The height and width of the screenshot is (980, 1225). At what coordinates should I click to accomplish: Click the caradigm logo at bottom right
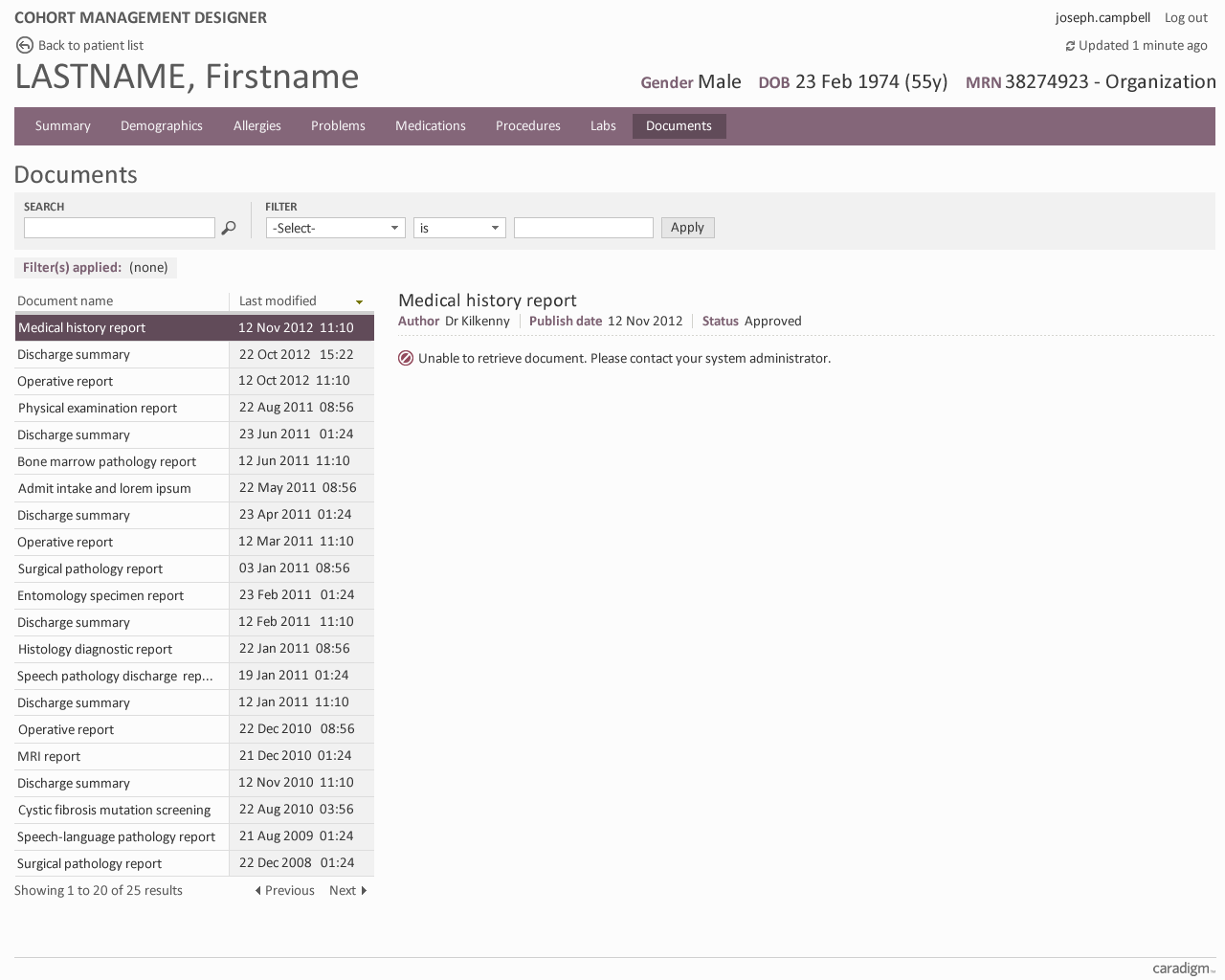(1181, 968)
